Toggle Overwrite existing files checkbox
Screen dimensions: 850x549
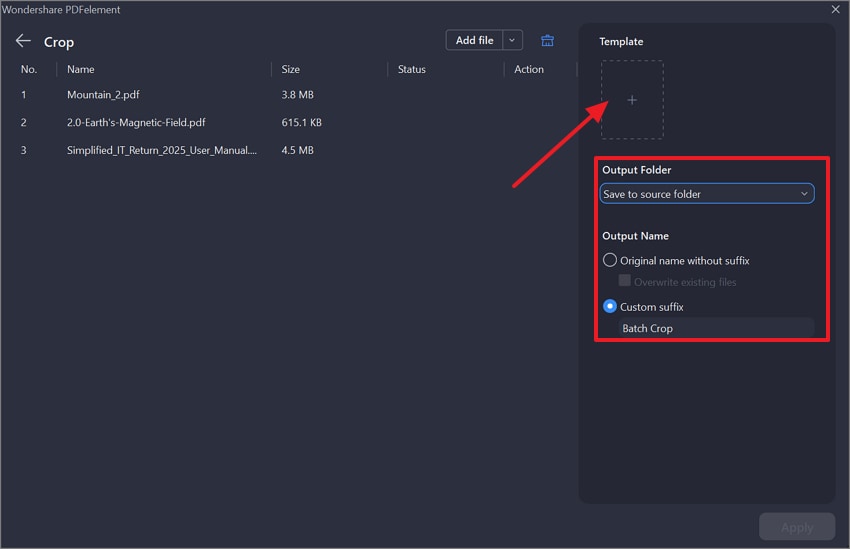(x=624, y=281)
